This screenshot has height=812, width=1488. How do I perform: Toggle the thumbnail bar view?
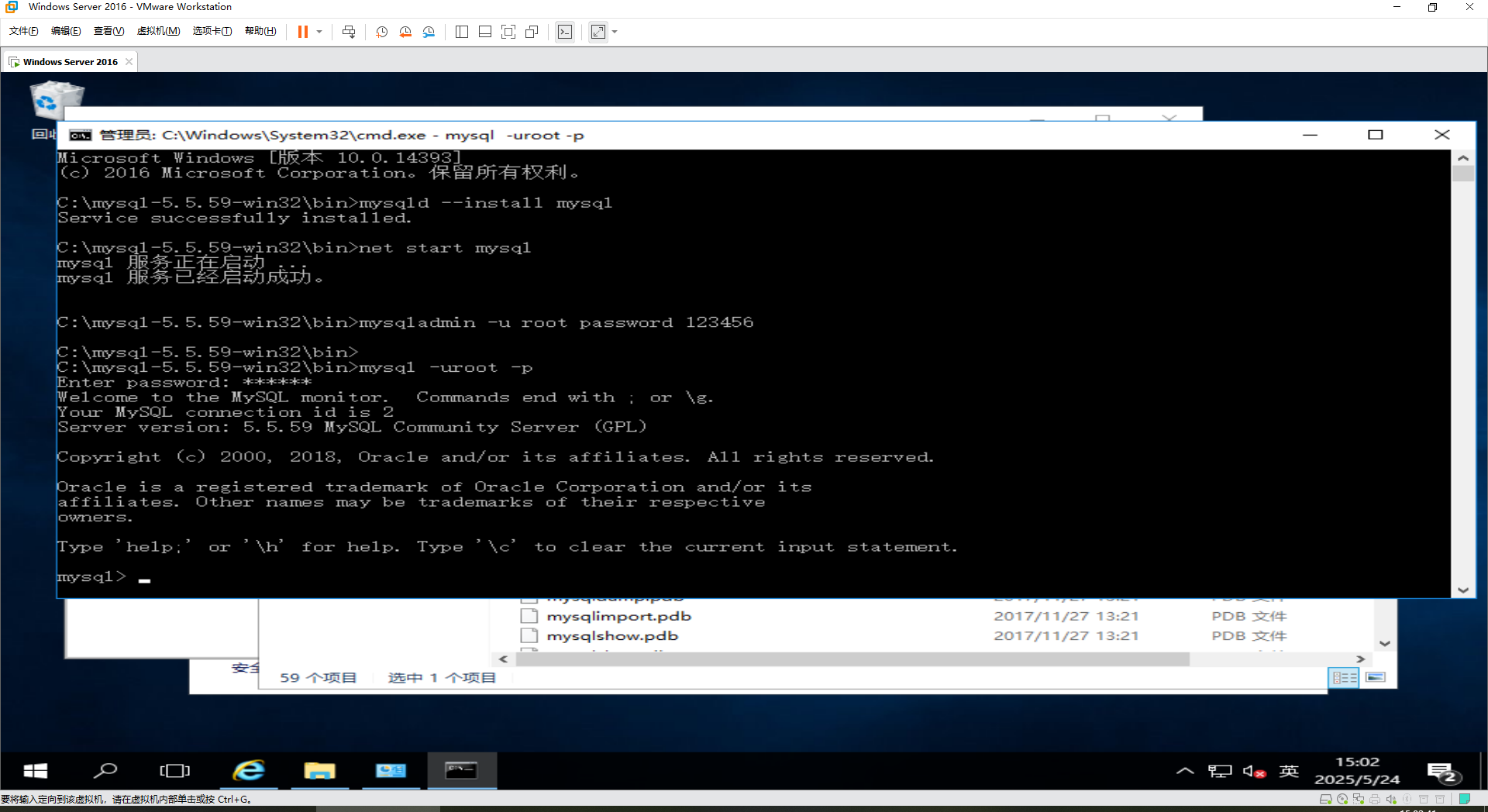point(485,32)
